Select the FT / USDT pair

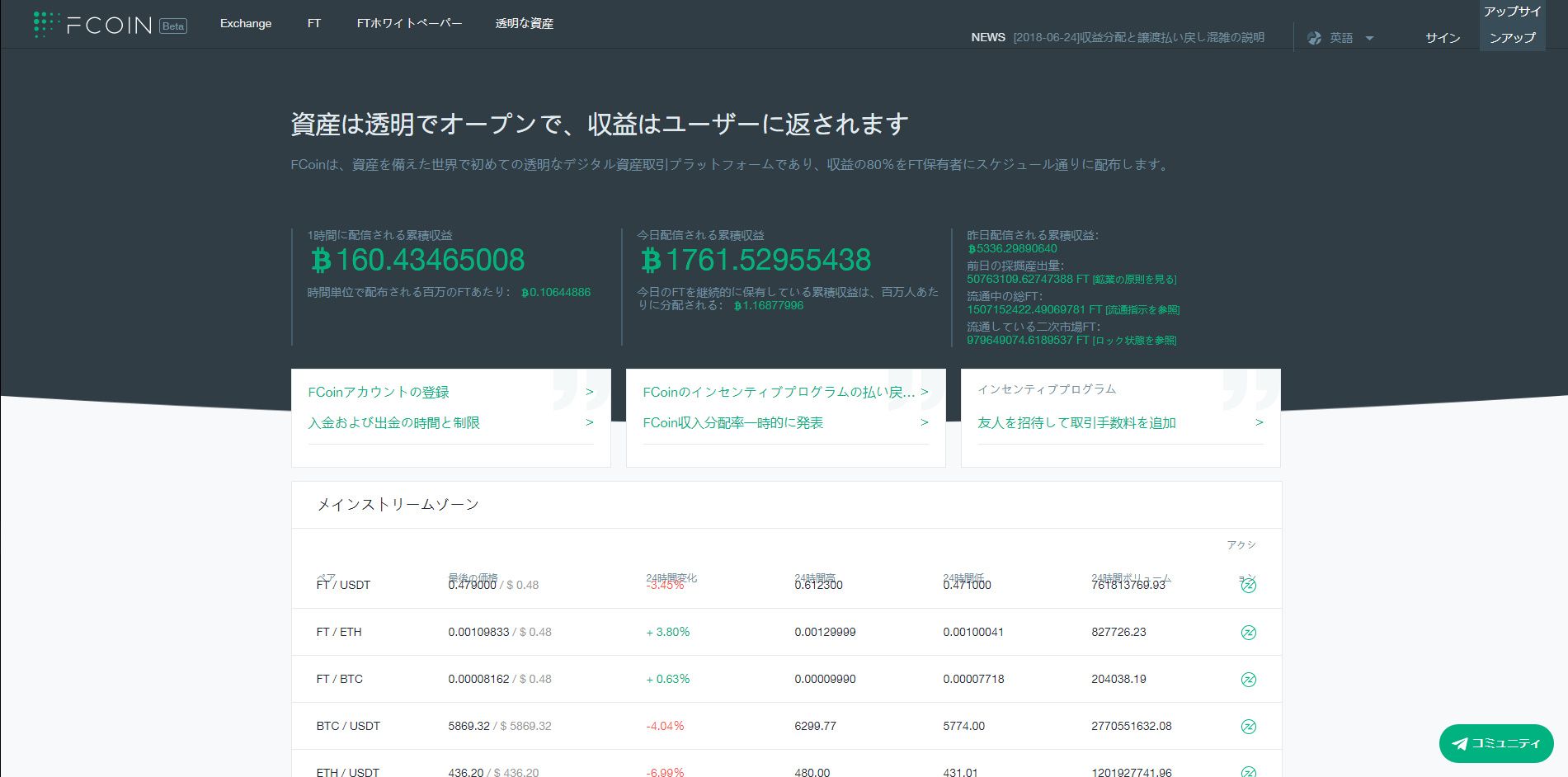343,585
